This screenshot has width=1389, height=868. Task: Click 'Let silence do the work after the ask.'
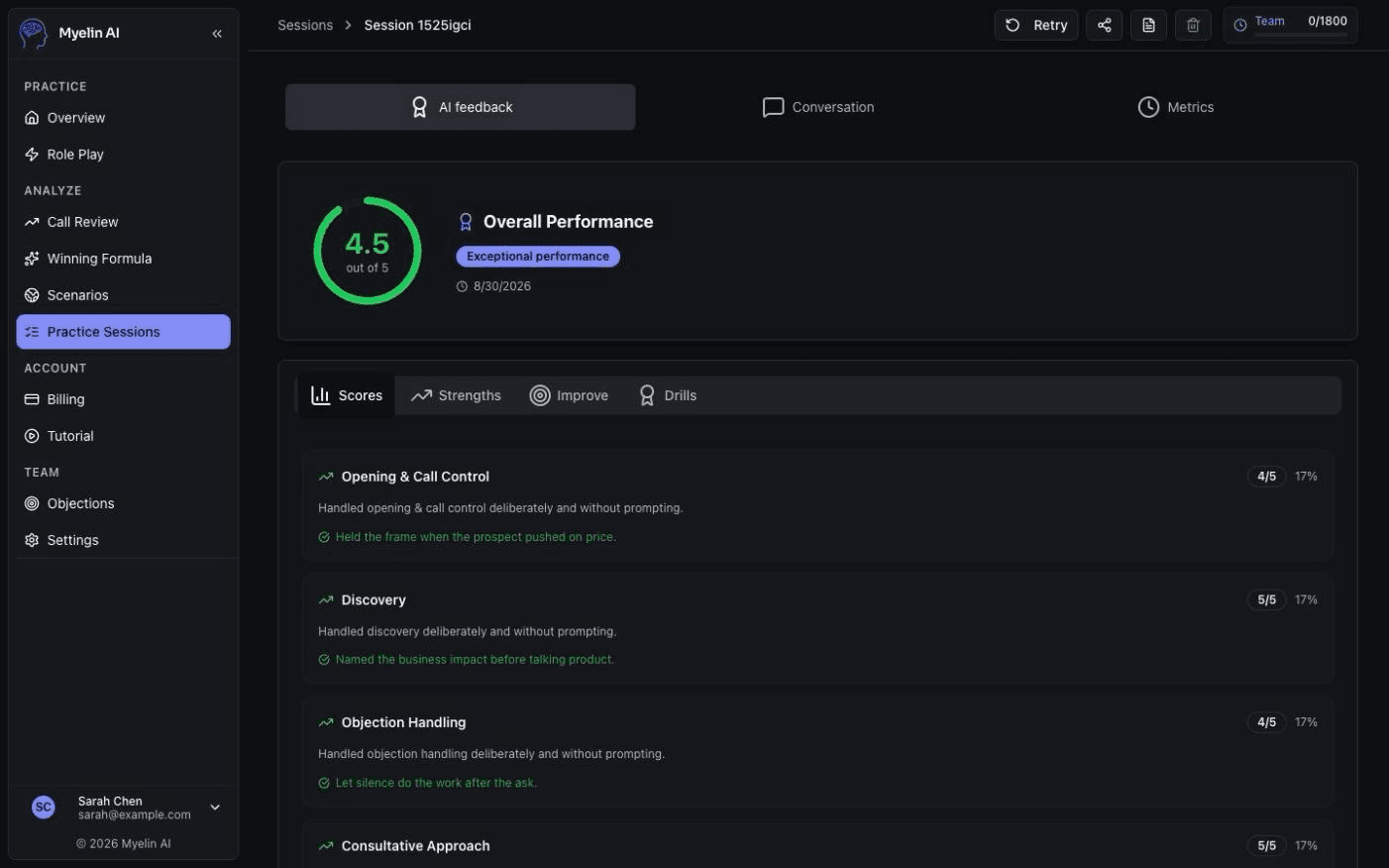(436, 783)
